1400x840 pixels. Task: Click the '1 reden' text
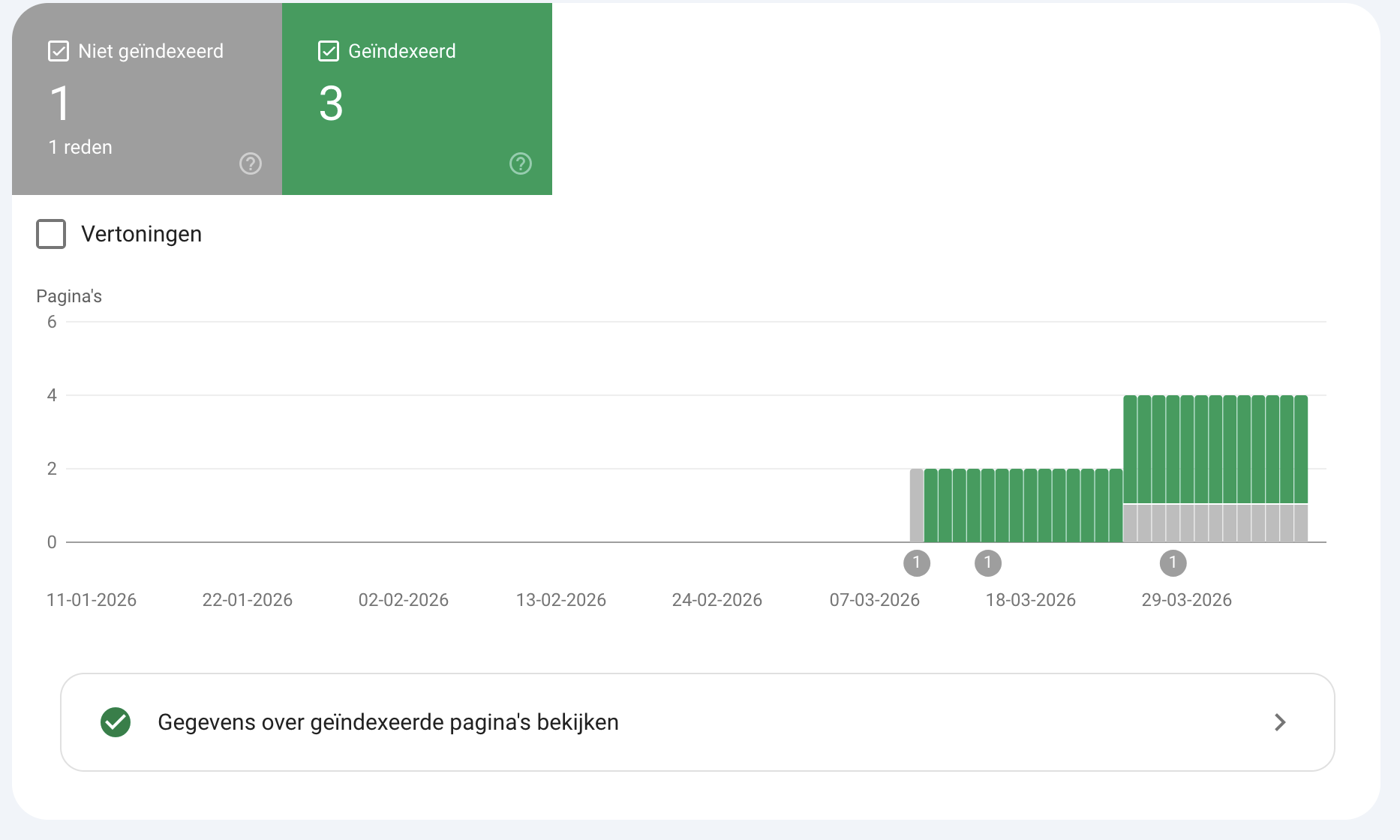click(x=80, y=147)
